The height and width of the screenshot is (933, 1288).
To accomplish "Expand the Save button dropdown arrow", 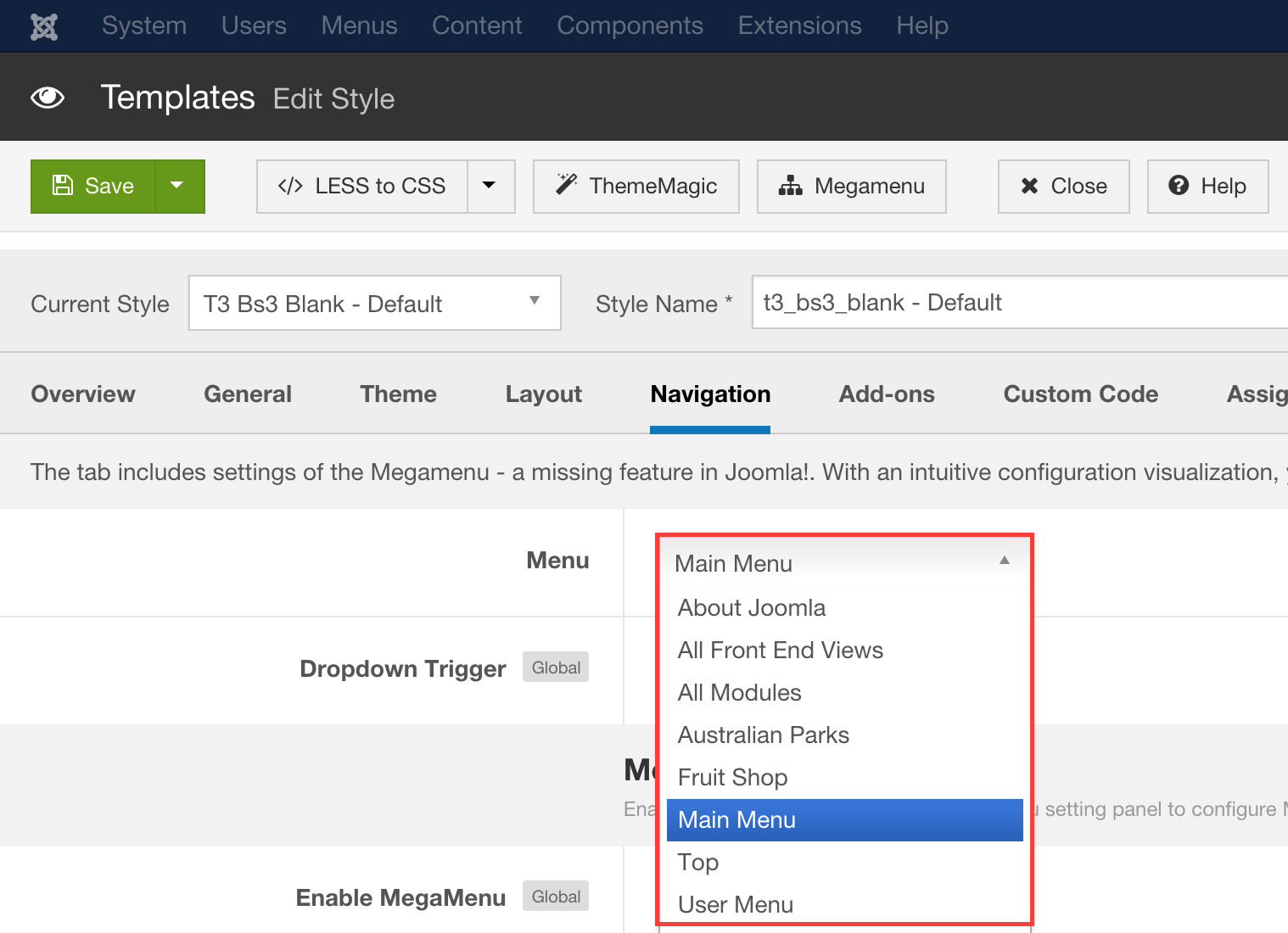I will click(176, 186).
